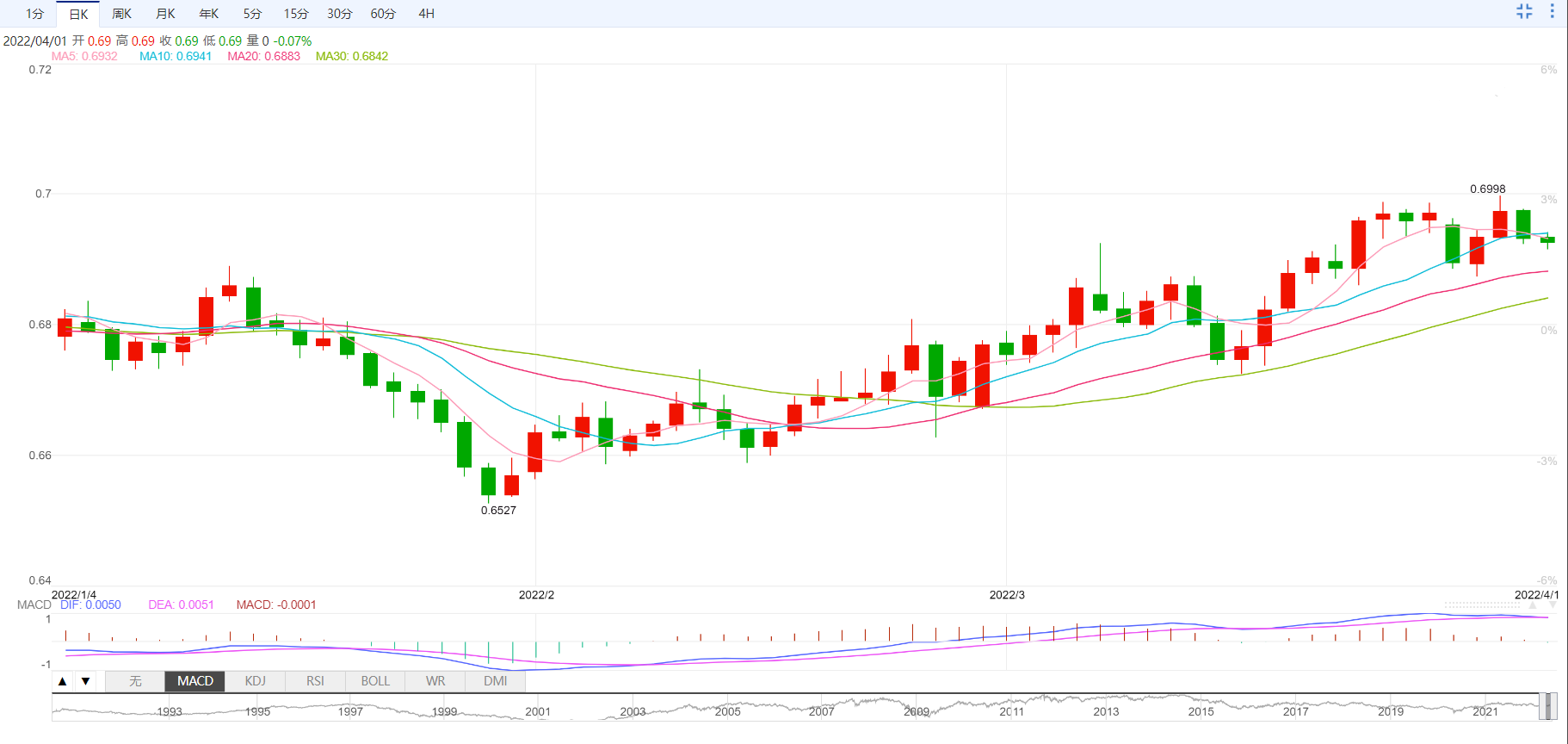Click the 0.6527 low price label
1568x744 pixels.
click(x=498, y=510)
